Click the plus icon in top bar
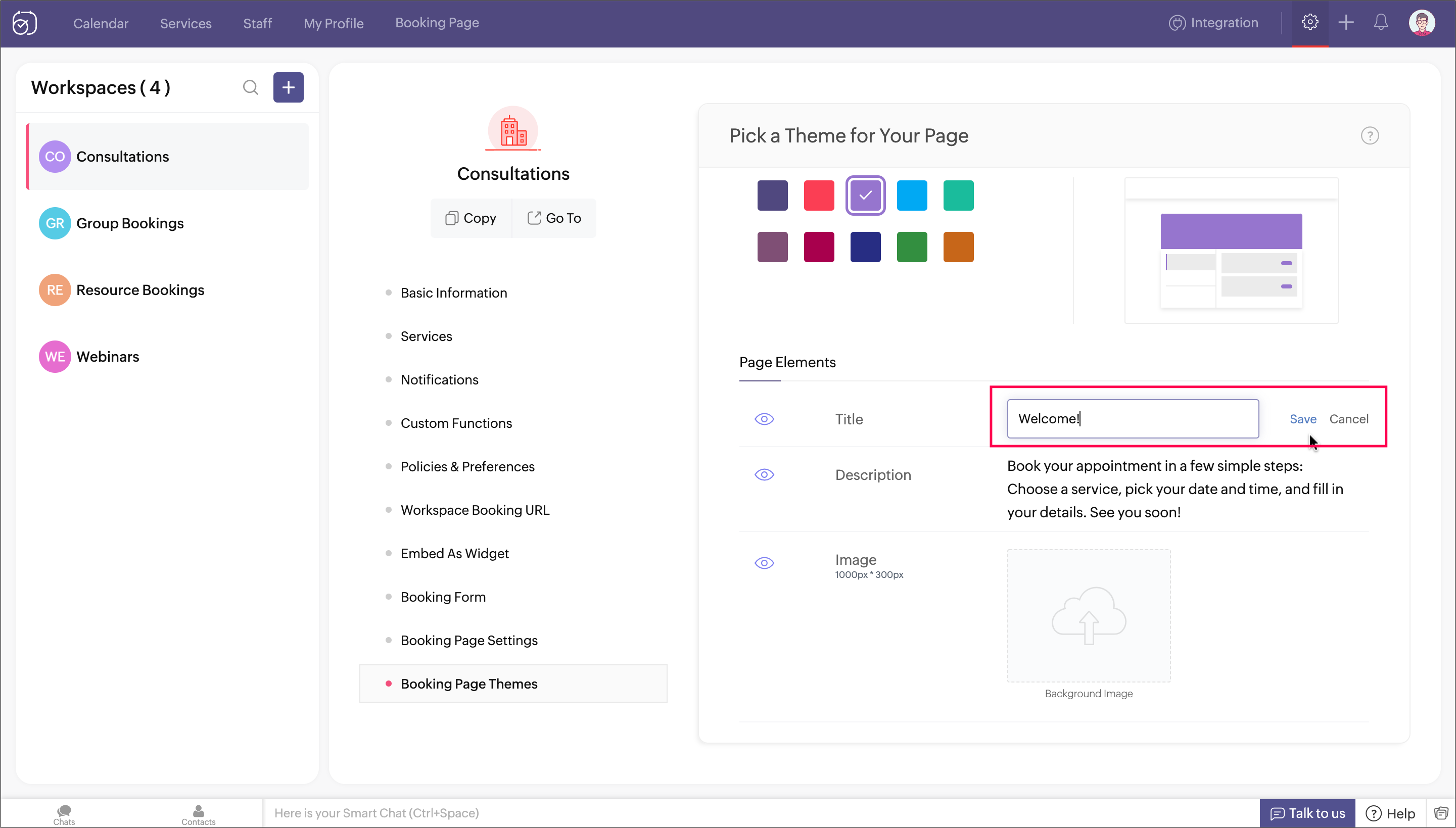Viewport: 1456px width, 828px height. pyautogui.click(x=1346, y=23)
